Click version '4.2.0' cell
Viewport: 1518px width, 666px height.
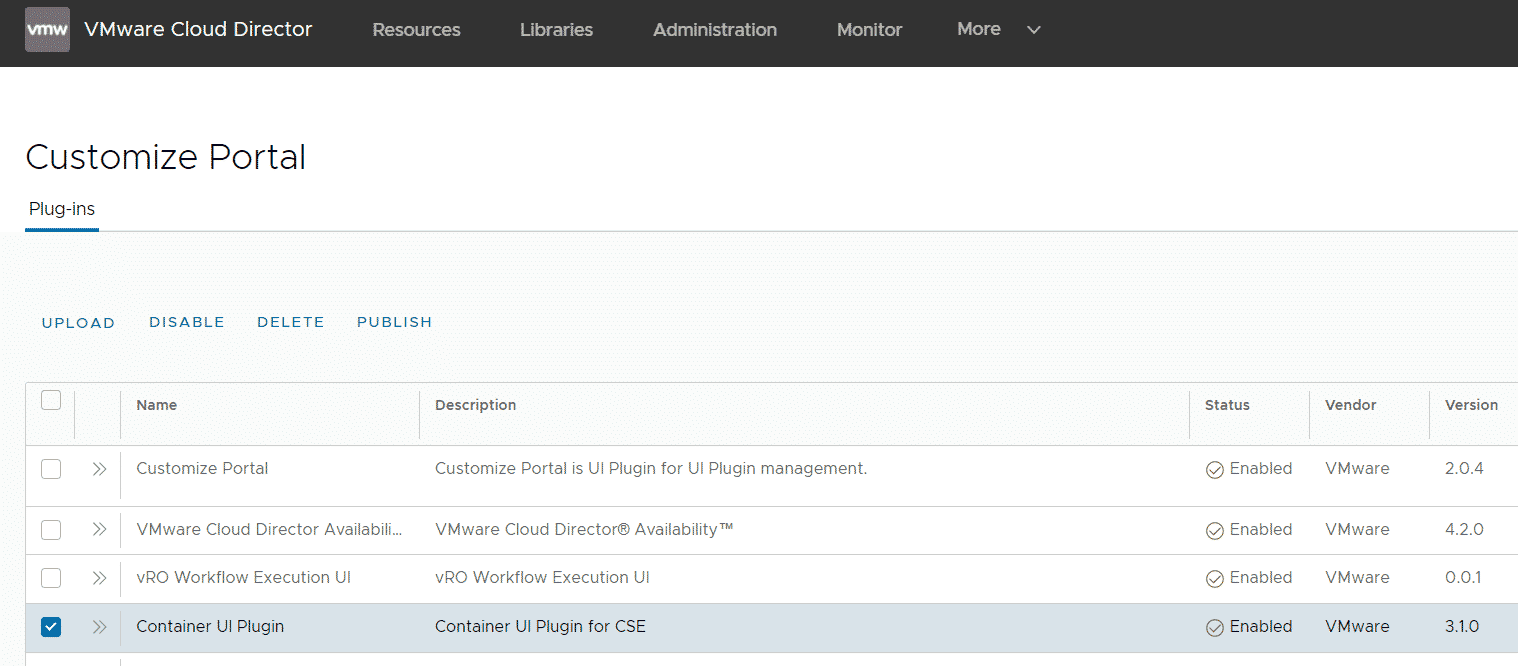[1464, 529]
